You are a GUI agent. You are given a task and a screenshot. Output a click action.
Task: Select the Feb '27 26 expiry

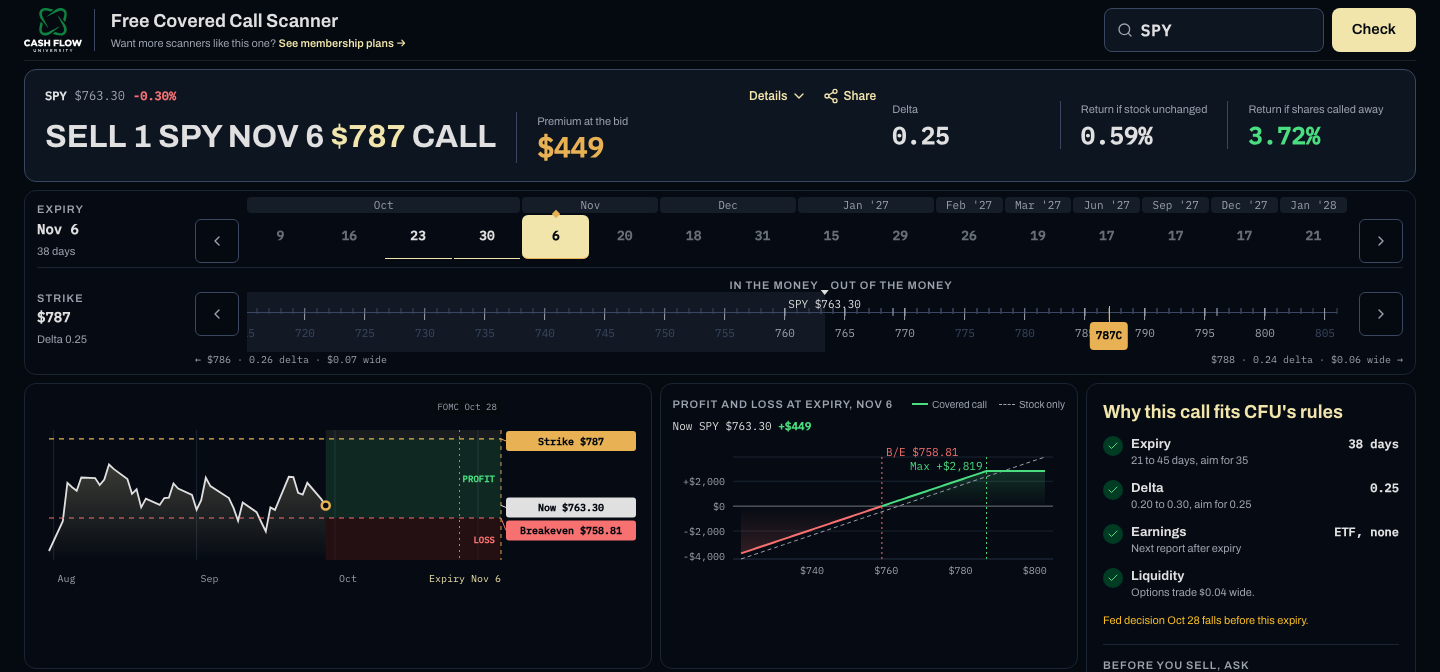tap(969, 237)
